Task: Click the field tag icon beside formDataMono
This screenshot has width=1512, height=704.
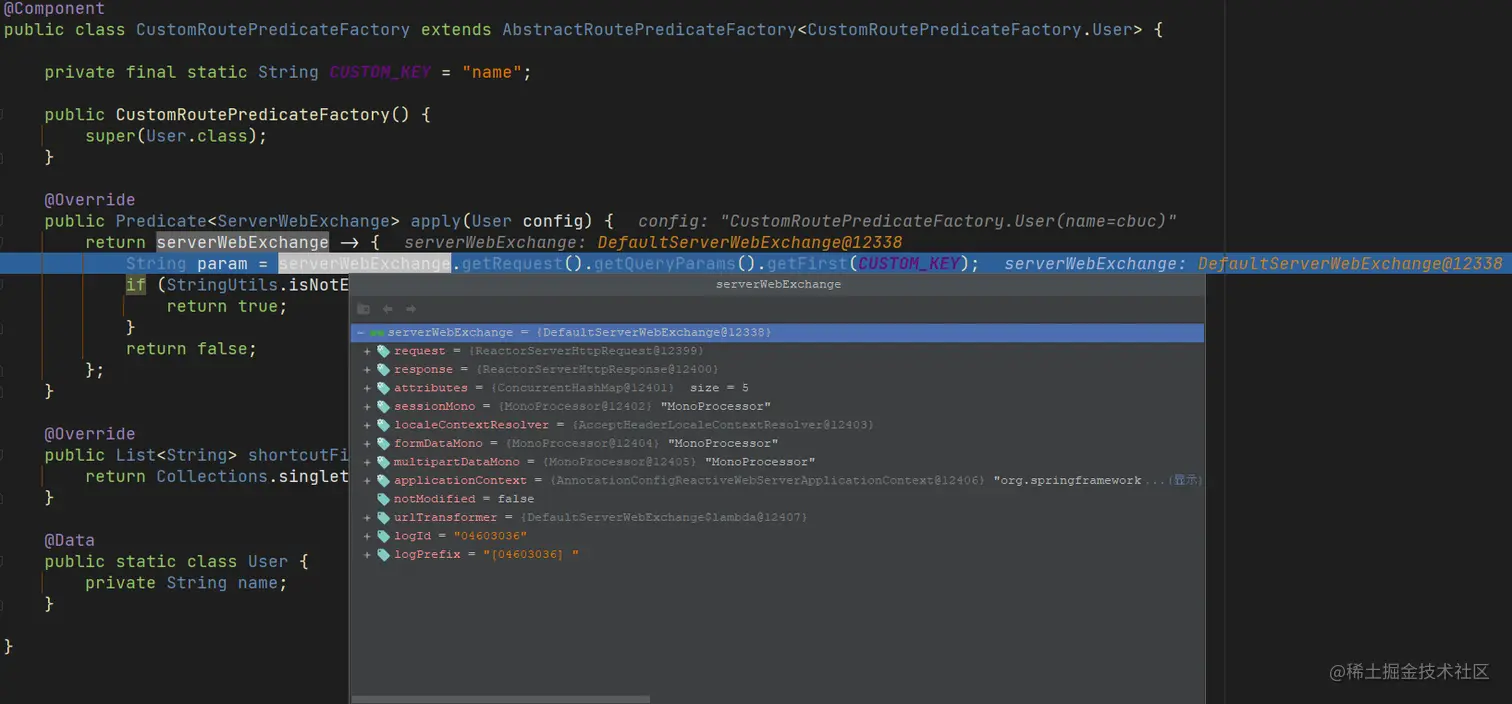Action: point(383,443)
